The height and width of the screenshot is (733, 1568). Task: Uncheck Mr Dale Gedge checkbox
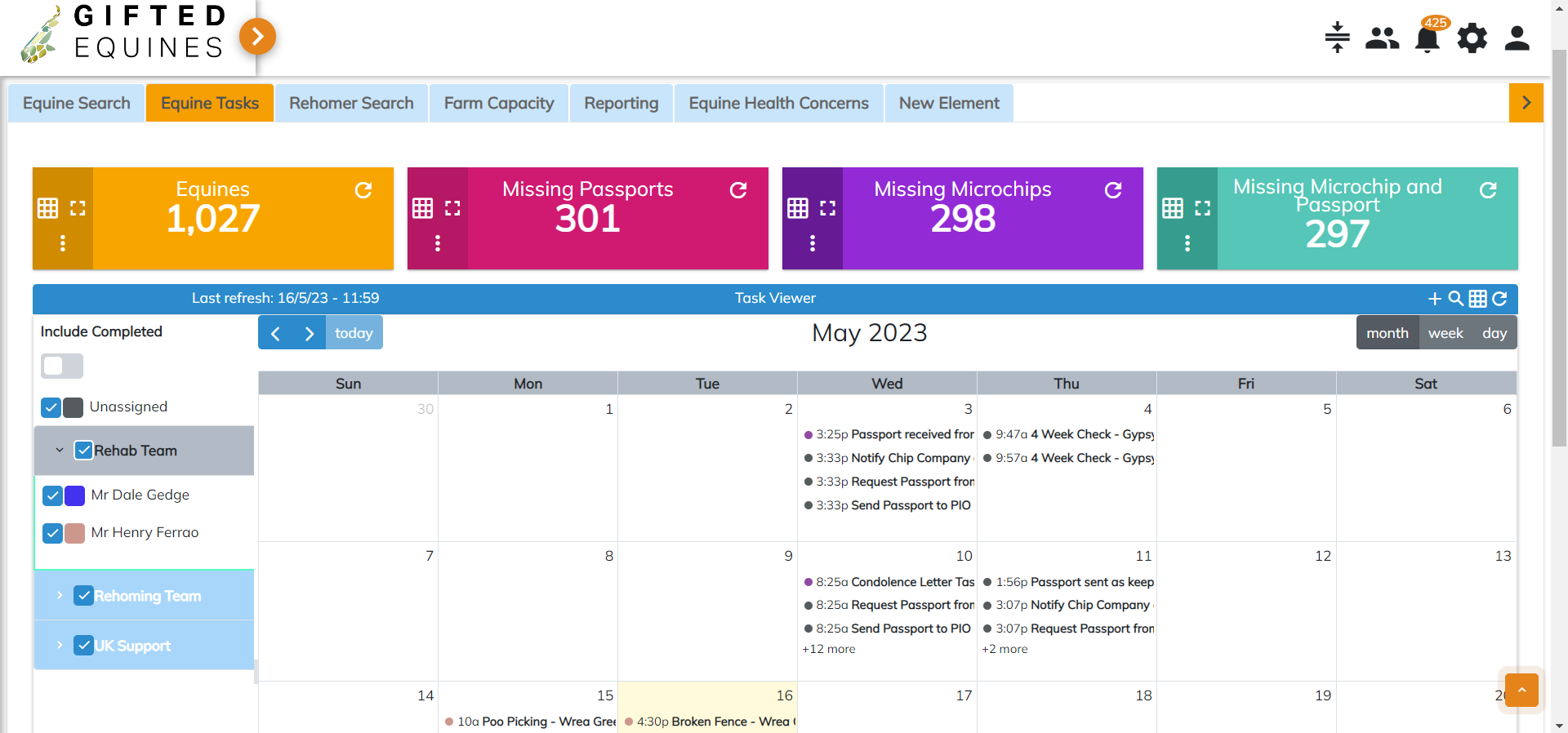tap(53, 495)
